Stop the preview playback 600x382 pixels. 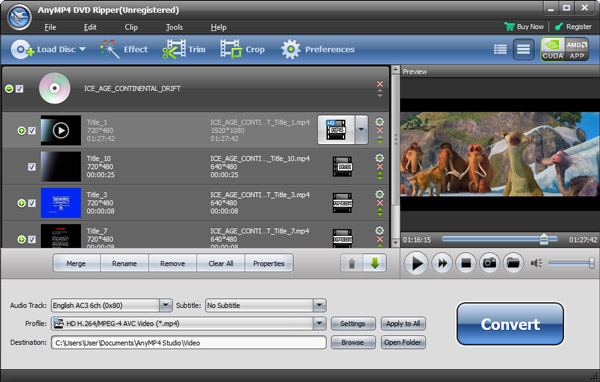[x=466, y=263]
